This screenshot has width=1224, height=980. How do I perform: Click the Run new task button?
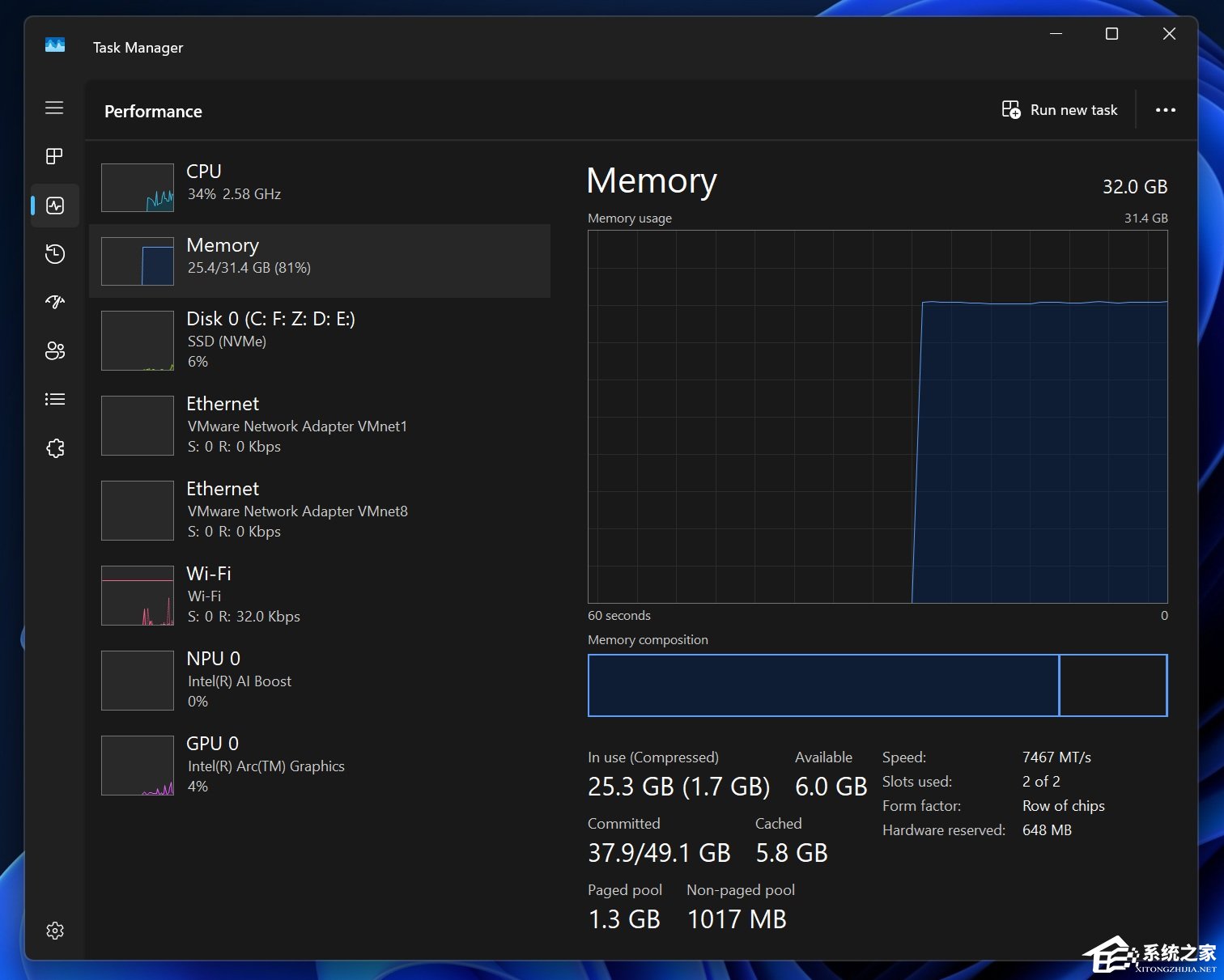[1060, 110]
